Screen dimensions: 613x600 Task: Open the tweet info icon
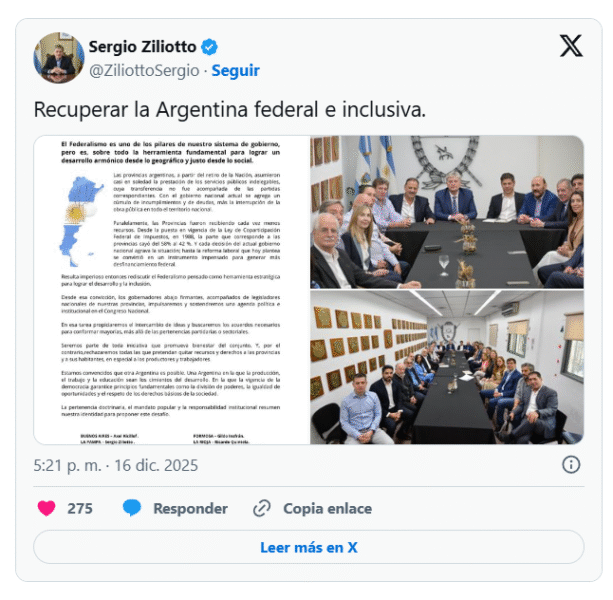(x=571, y=465)
